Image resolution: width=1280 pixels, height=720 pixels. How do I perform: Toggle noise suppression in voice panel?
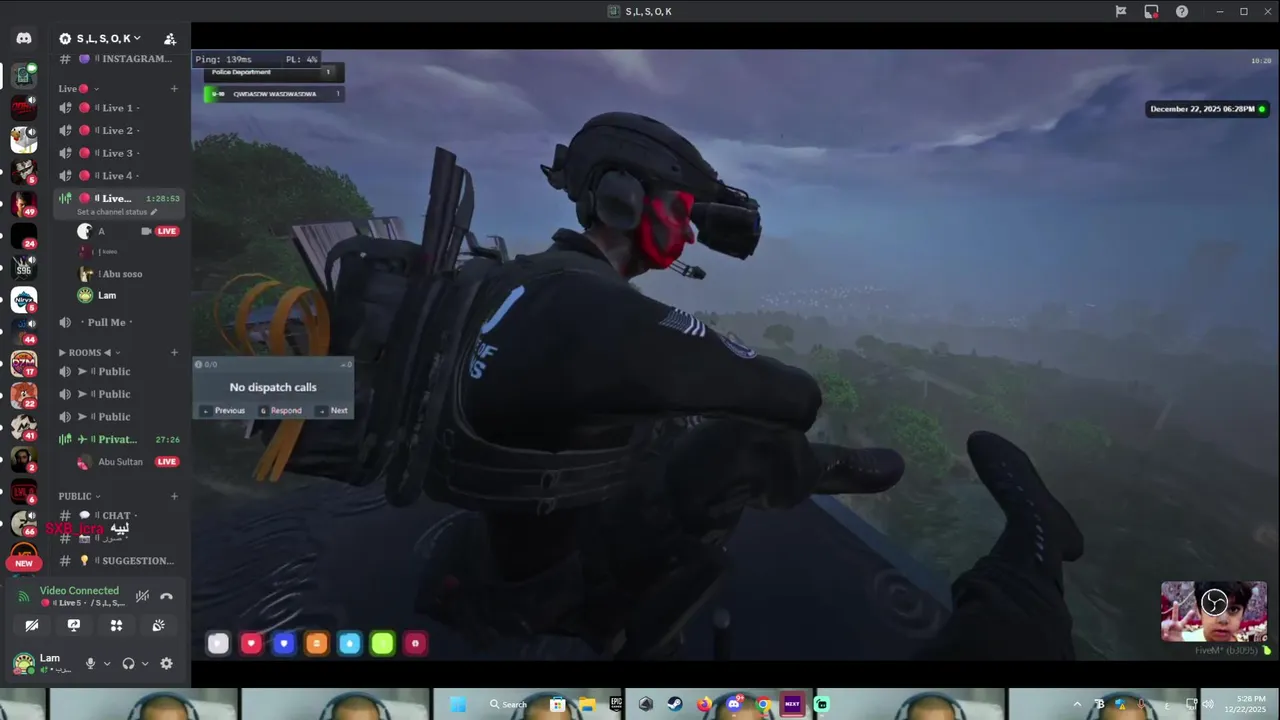pyautogui.click(x=142, y=596)
